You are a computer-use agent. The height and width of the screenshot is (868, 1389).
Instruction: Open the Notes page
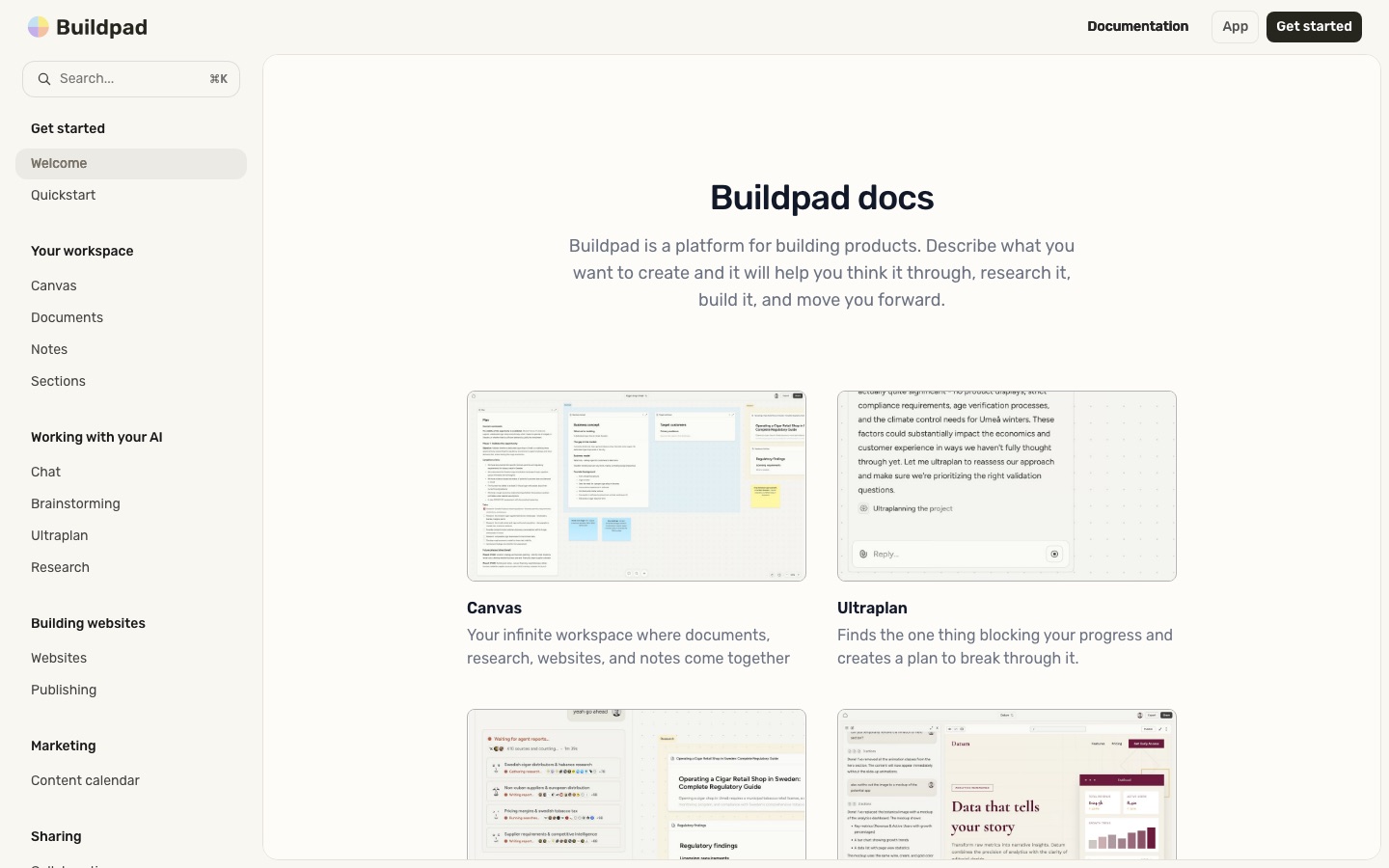[x=49, y=350]
